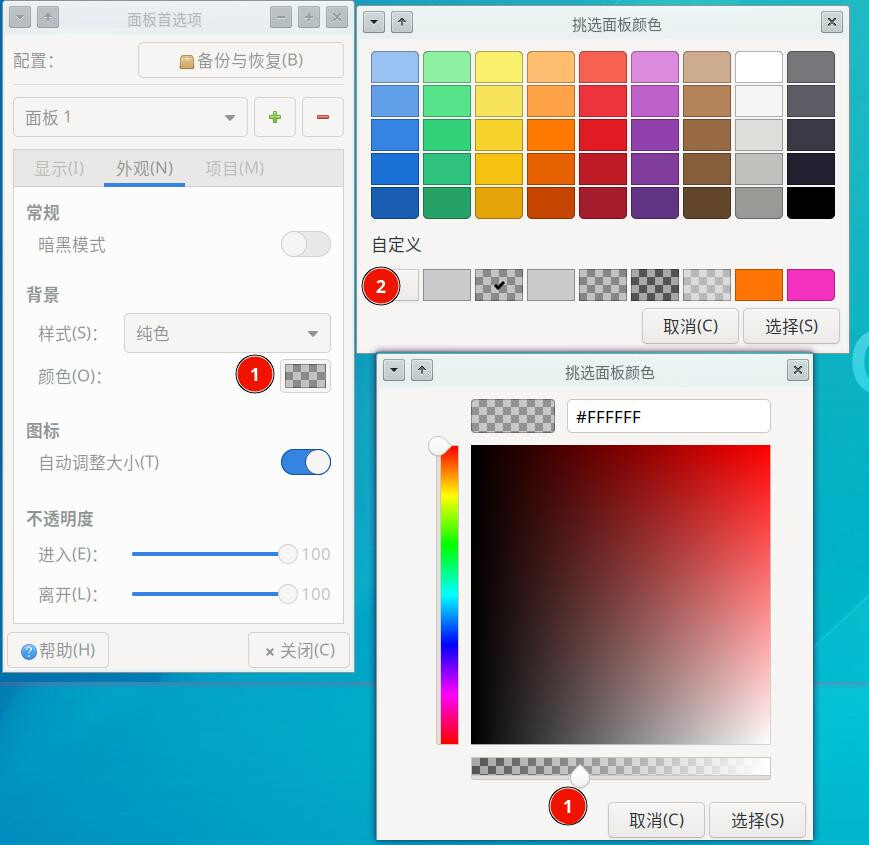Expand the 样式 style dropdown showing 纯色
This screenshot has height=845, width=869.
pos(227,333)
